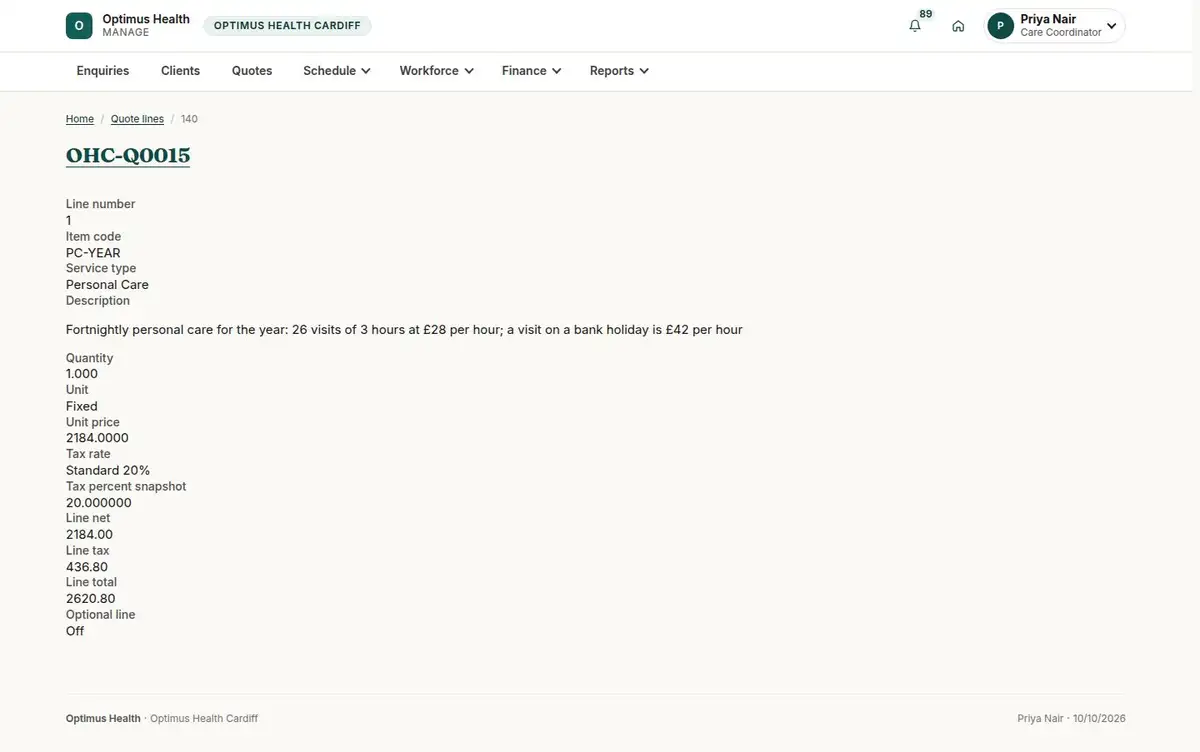Click the fortnightly personal care description text
The image size is (1200, 752).
[404, 330]
